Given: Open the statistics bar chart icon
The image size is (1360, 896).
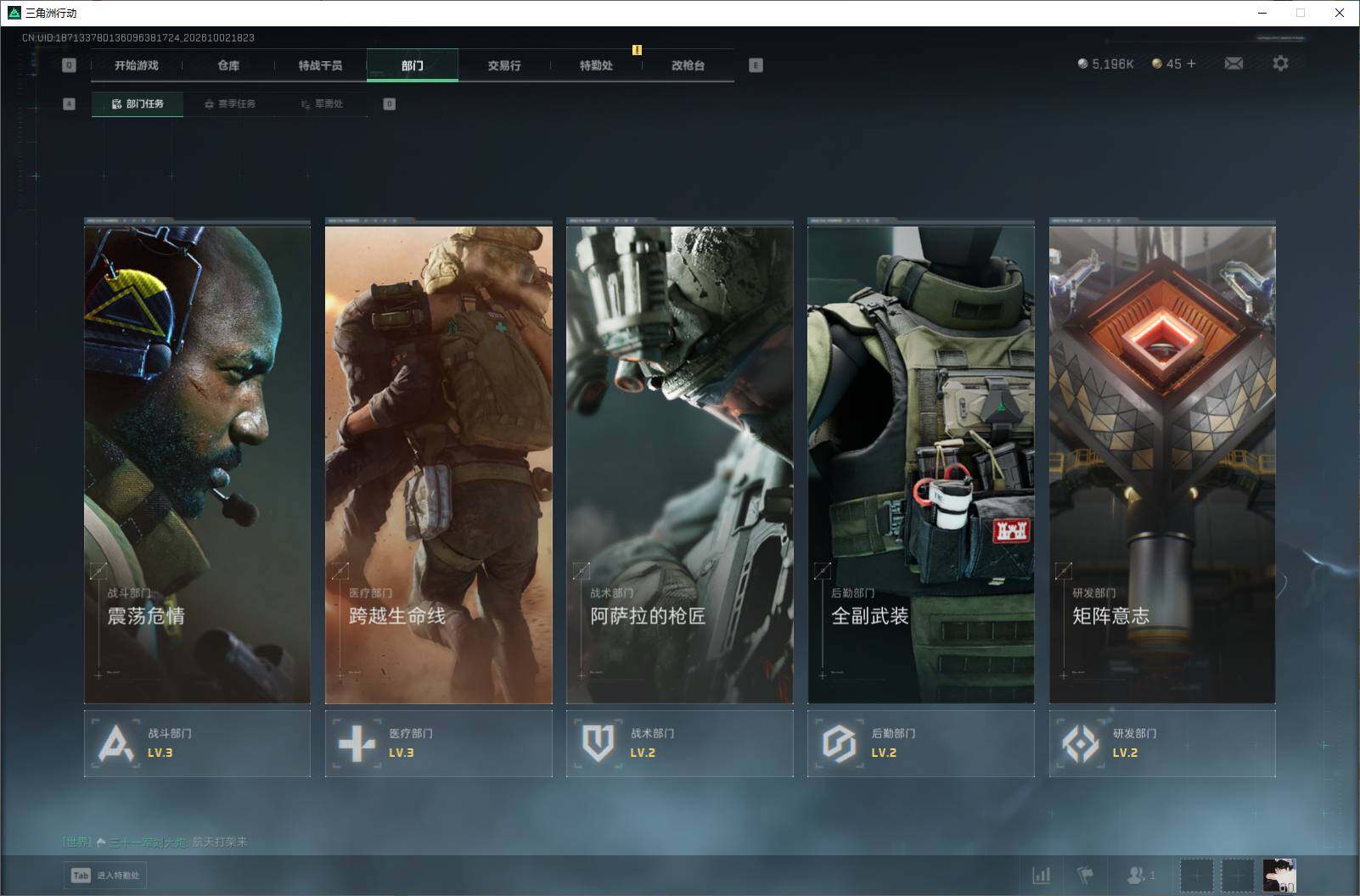Looking at the screenshot, I should pos(1042,875).
